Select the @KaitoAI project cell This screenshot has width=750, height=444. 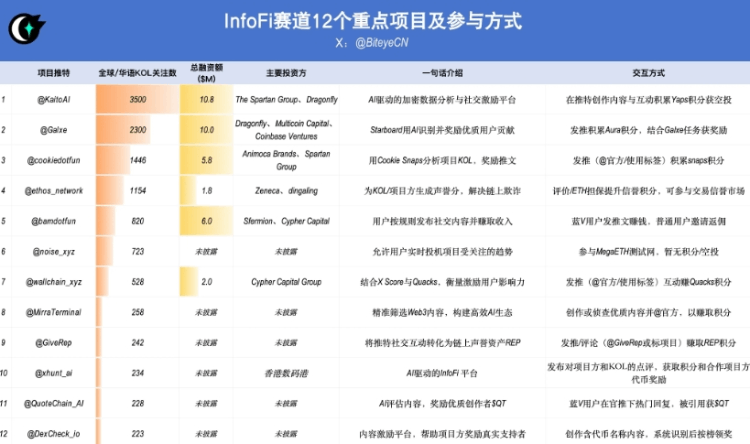point(54,100)
